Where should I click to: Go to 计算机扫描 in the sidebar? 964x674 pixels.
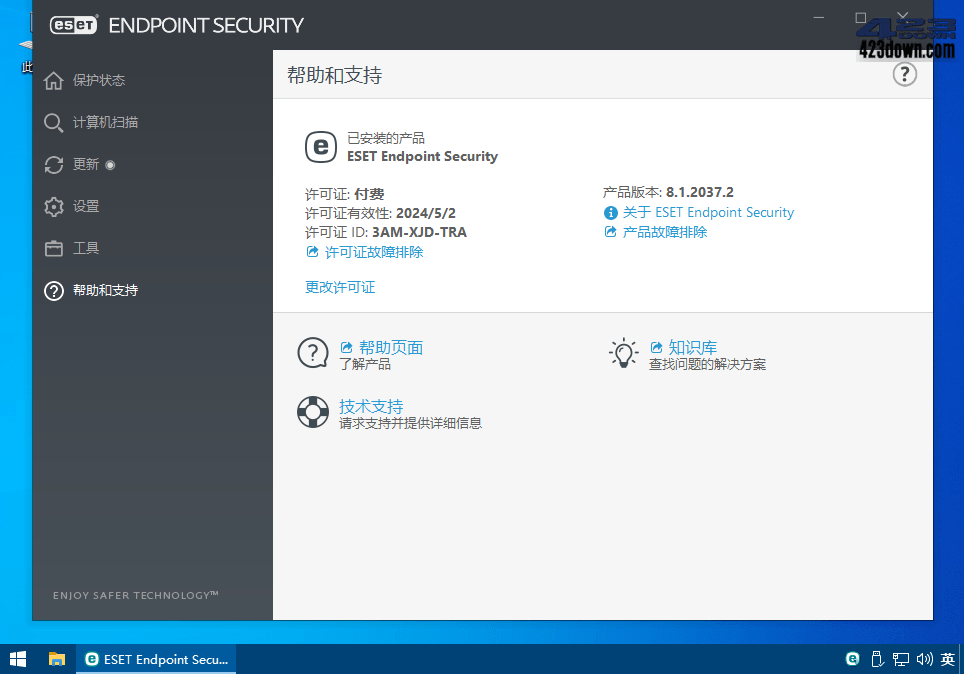(x=91, y=122)
